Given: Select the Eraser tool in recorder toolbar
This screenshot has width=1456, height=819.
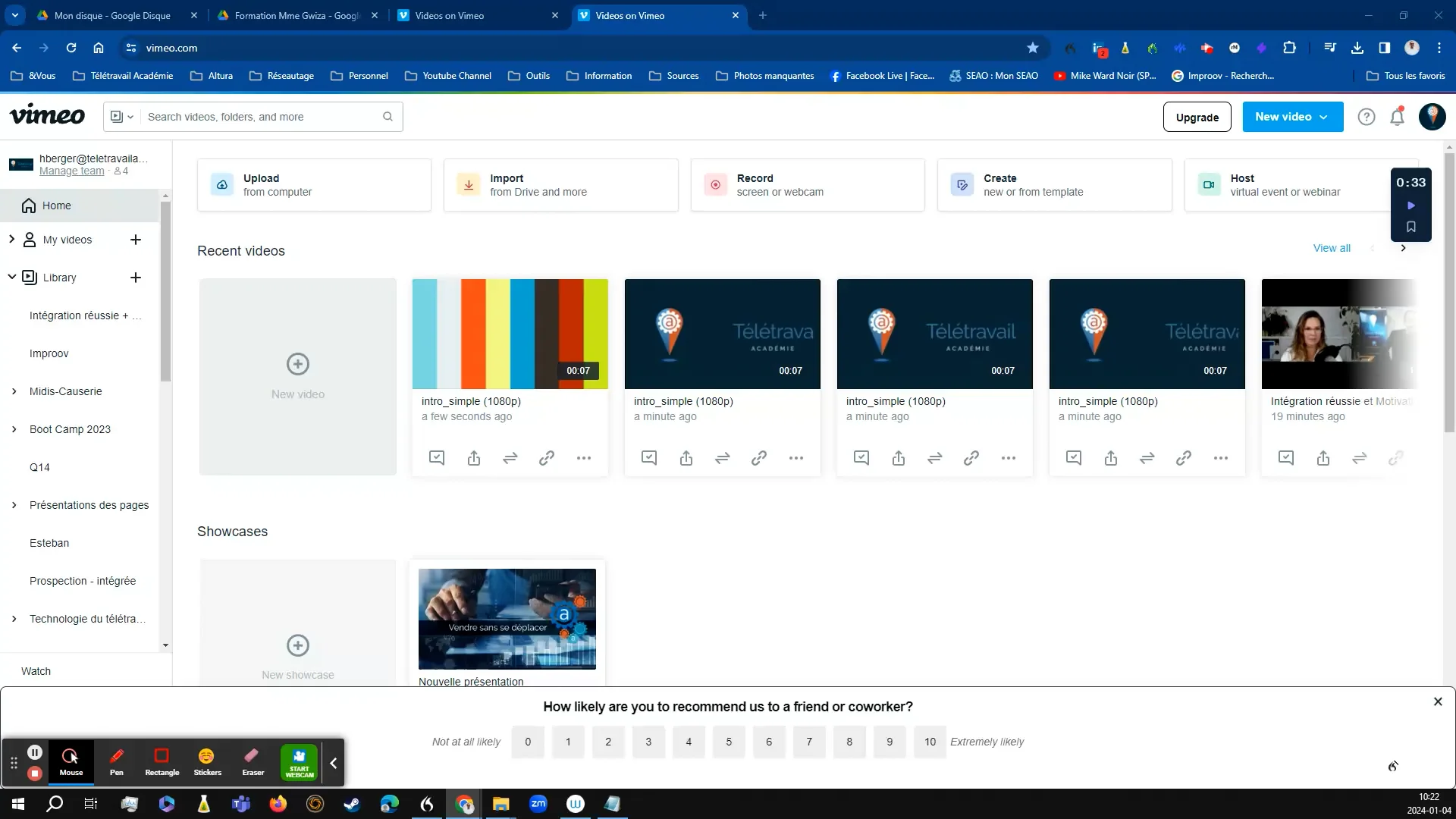Looking at the screenshot, I should [x=253, y=761].
